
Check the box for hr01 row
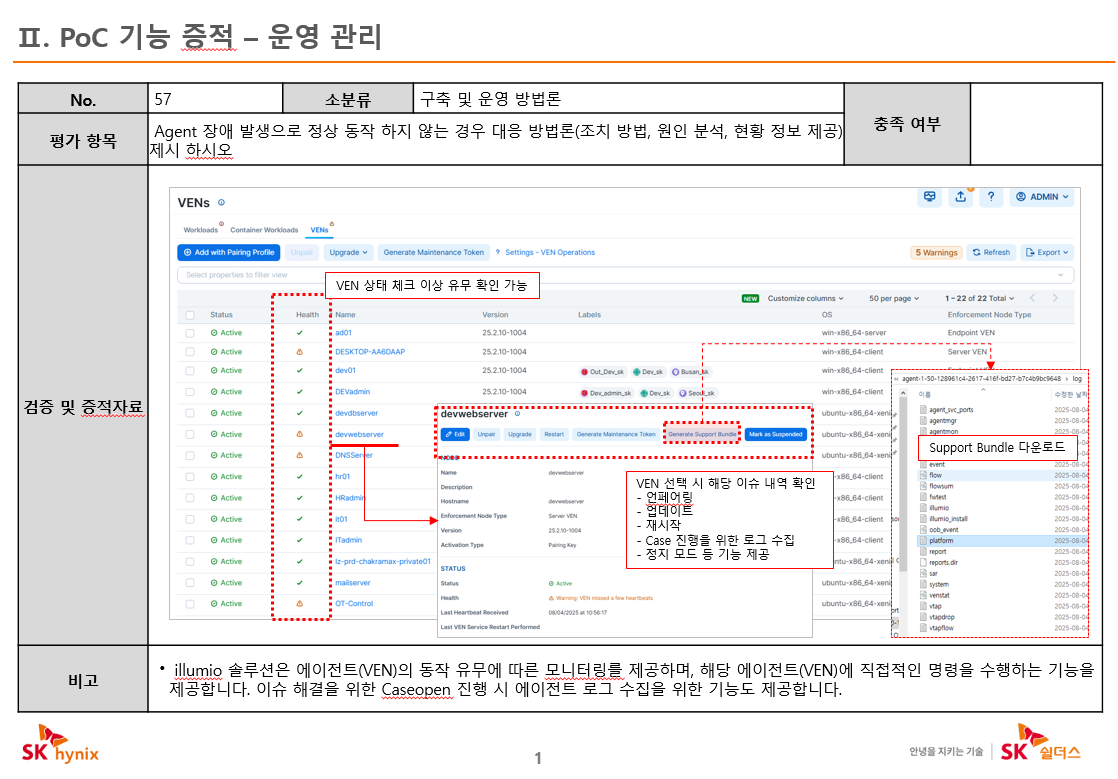(x=190, y=477)
